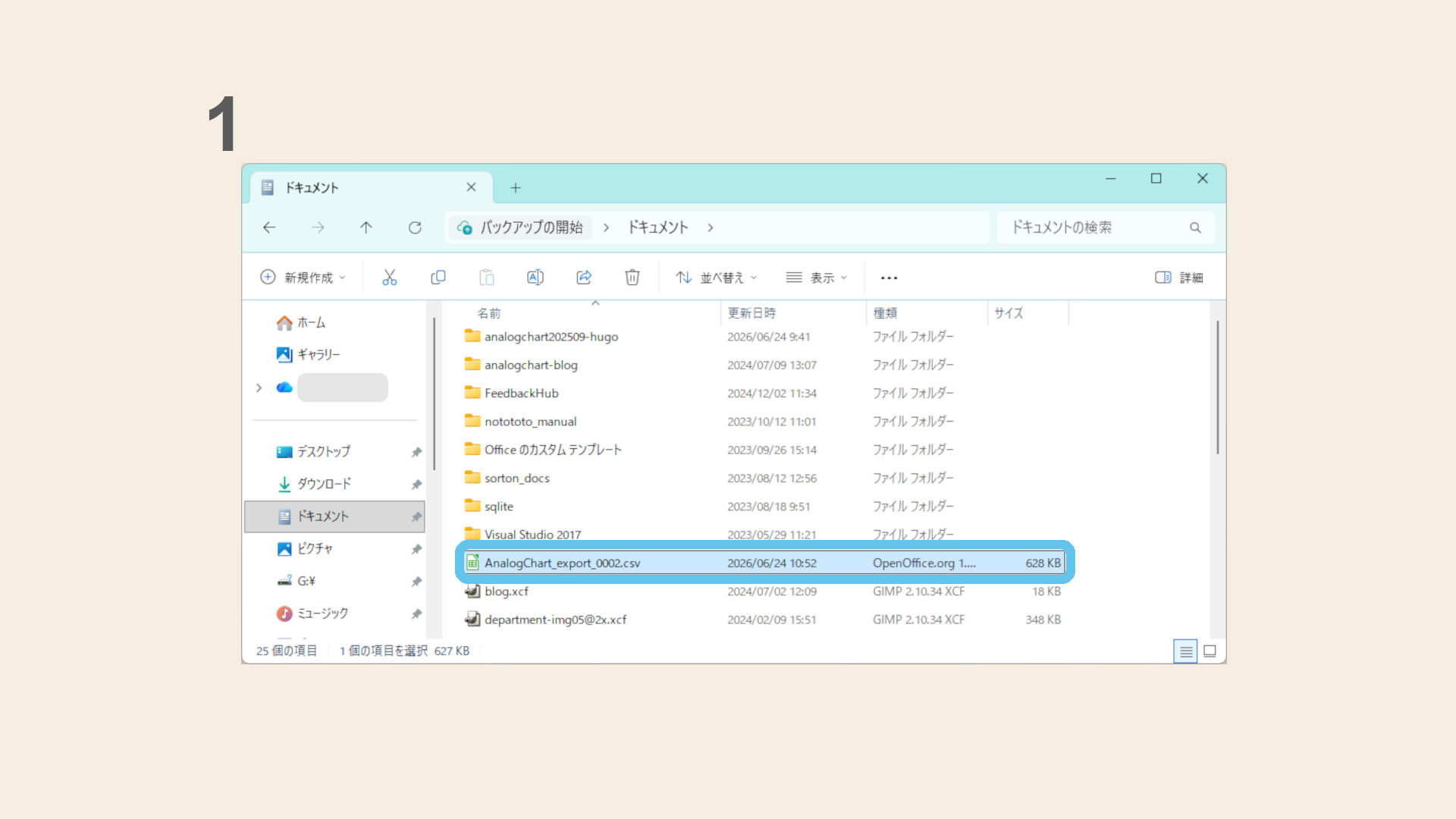Click the Copy icon in toolbar
This screenshot has width=1456, height=819.
click(x=438, y=278)
